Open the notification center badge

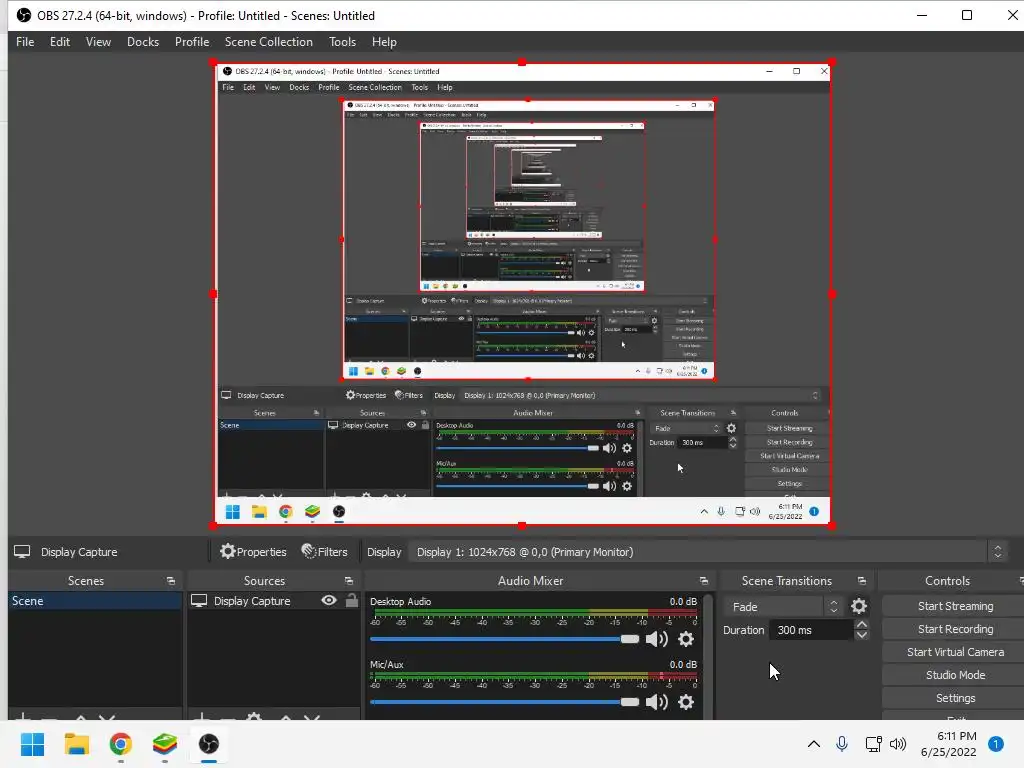click(995, 744)
